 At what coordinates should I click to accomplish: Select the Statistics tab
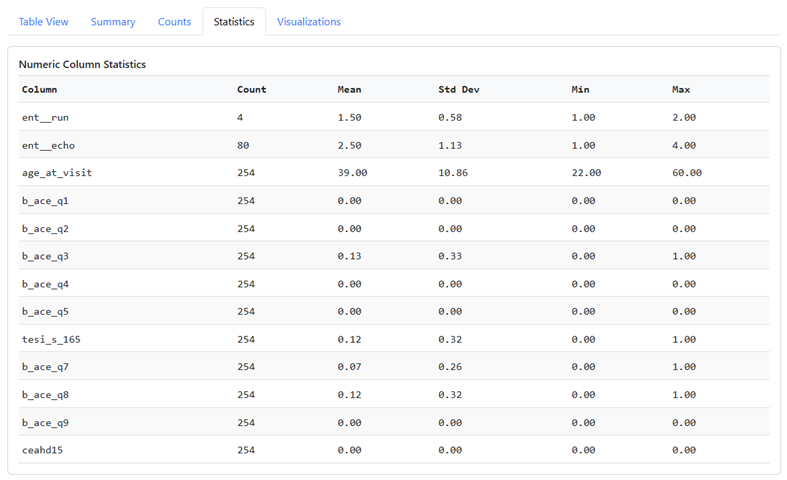click(234, 22)
